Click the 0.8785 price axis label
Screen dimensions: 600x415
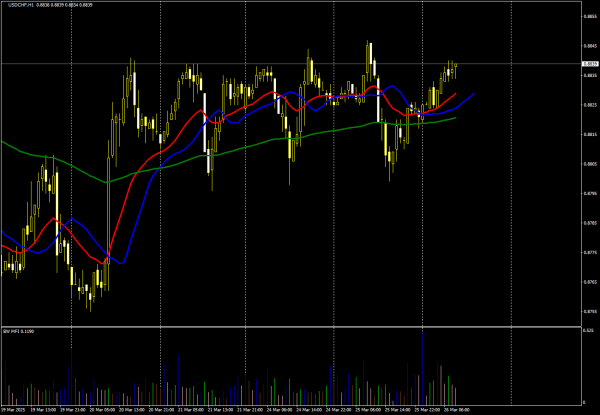click(590, 223)
